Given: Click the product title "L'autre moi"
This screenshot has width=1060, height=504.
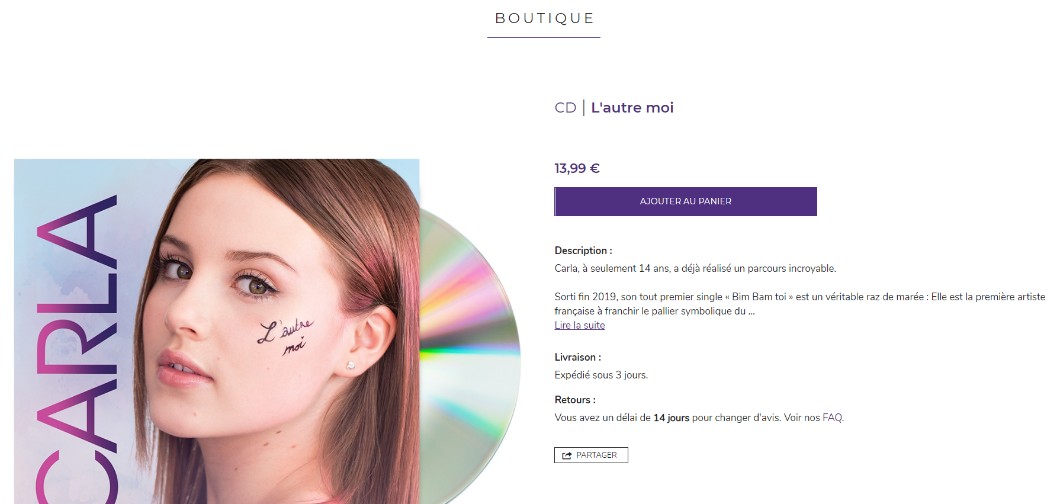Looking at the screenshot, I should point(632,107).
